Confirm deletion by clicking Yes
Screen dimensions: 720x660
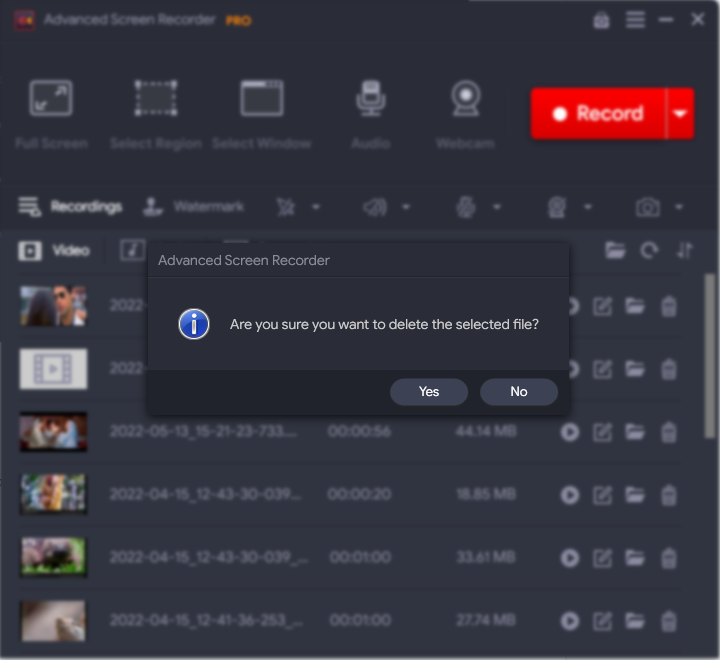pos(429,392)
